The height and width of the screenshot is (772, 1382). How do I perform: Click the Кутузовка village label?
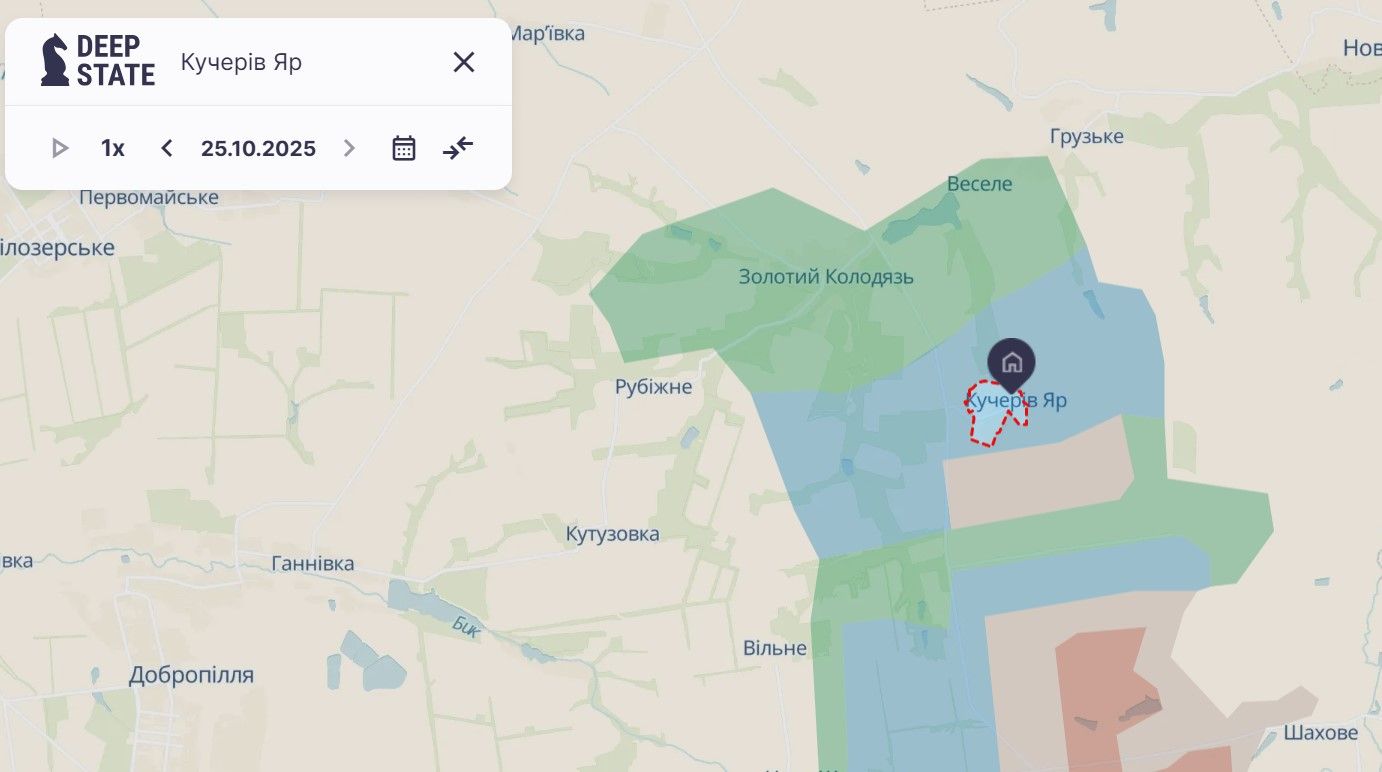(x=612, y=534)
